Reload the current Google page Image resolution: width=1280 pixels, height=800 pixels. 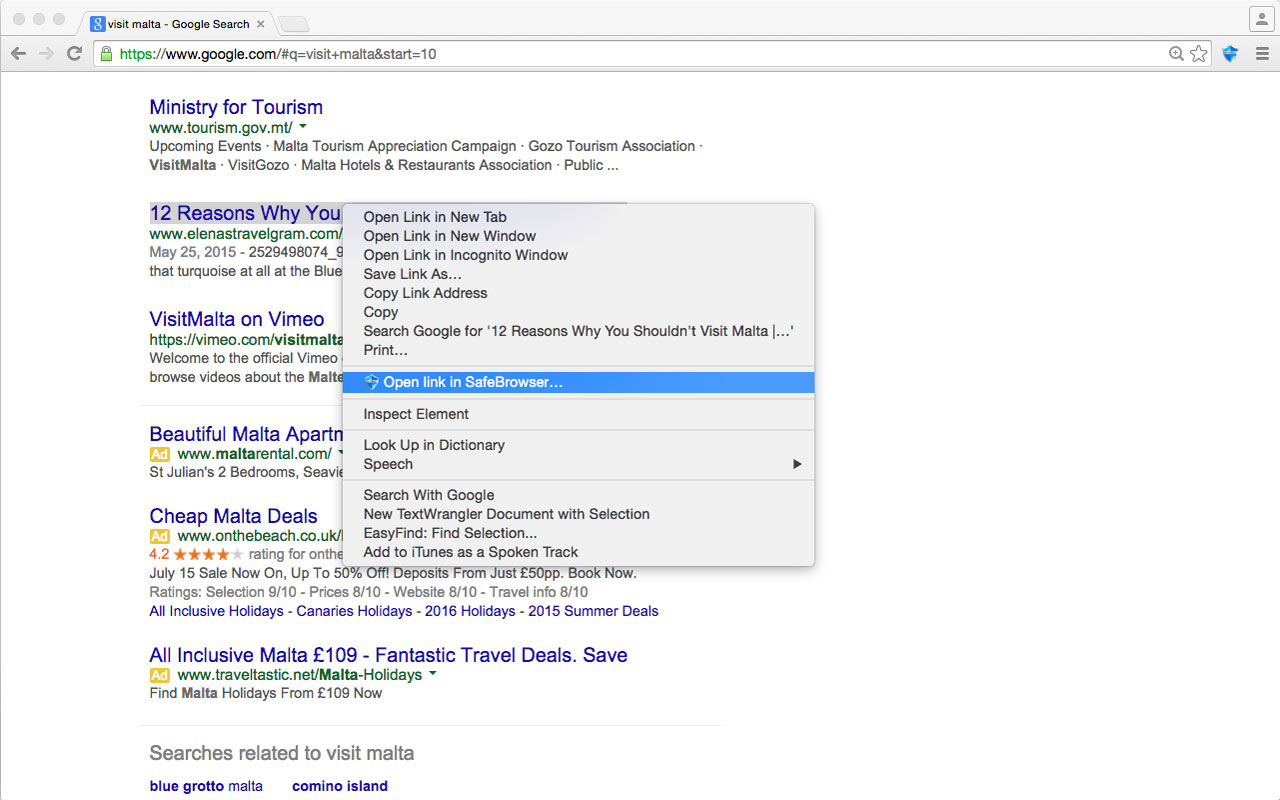click(x=74, y=54)
